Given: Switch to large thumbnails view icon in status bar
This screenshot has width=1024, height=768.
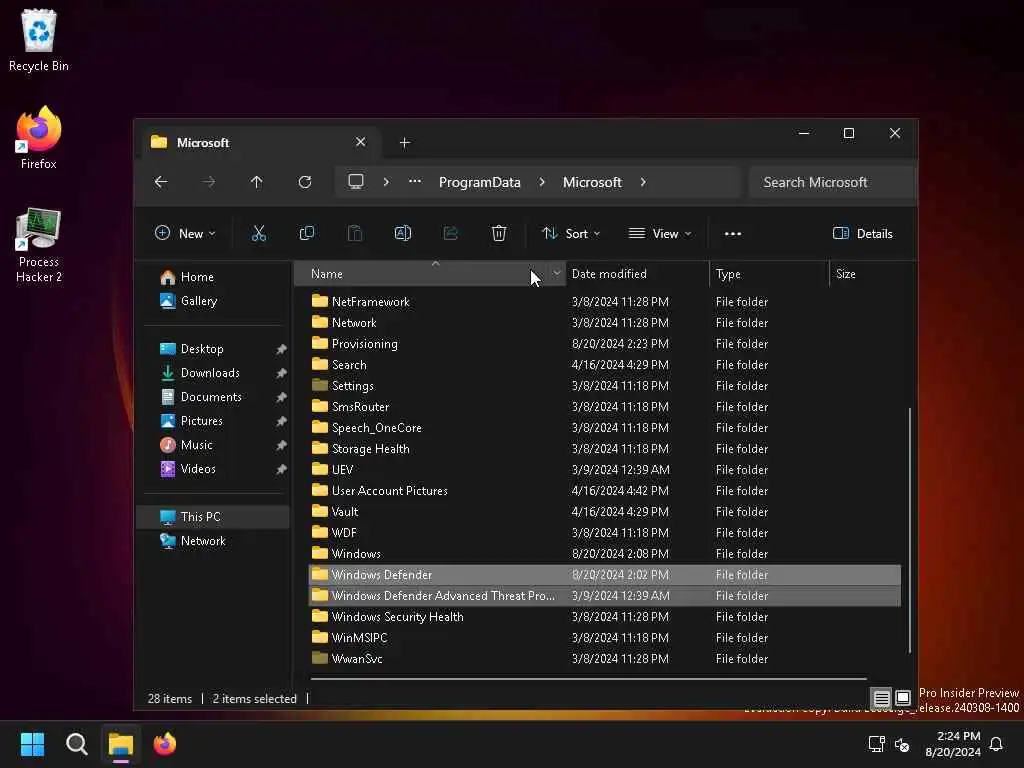Looking at the screenshot, I should 903,698.
